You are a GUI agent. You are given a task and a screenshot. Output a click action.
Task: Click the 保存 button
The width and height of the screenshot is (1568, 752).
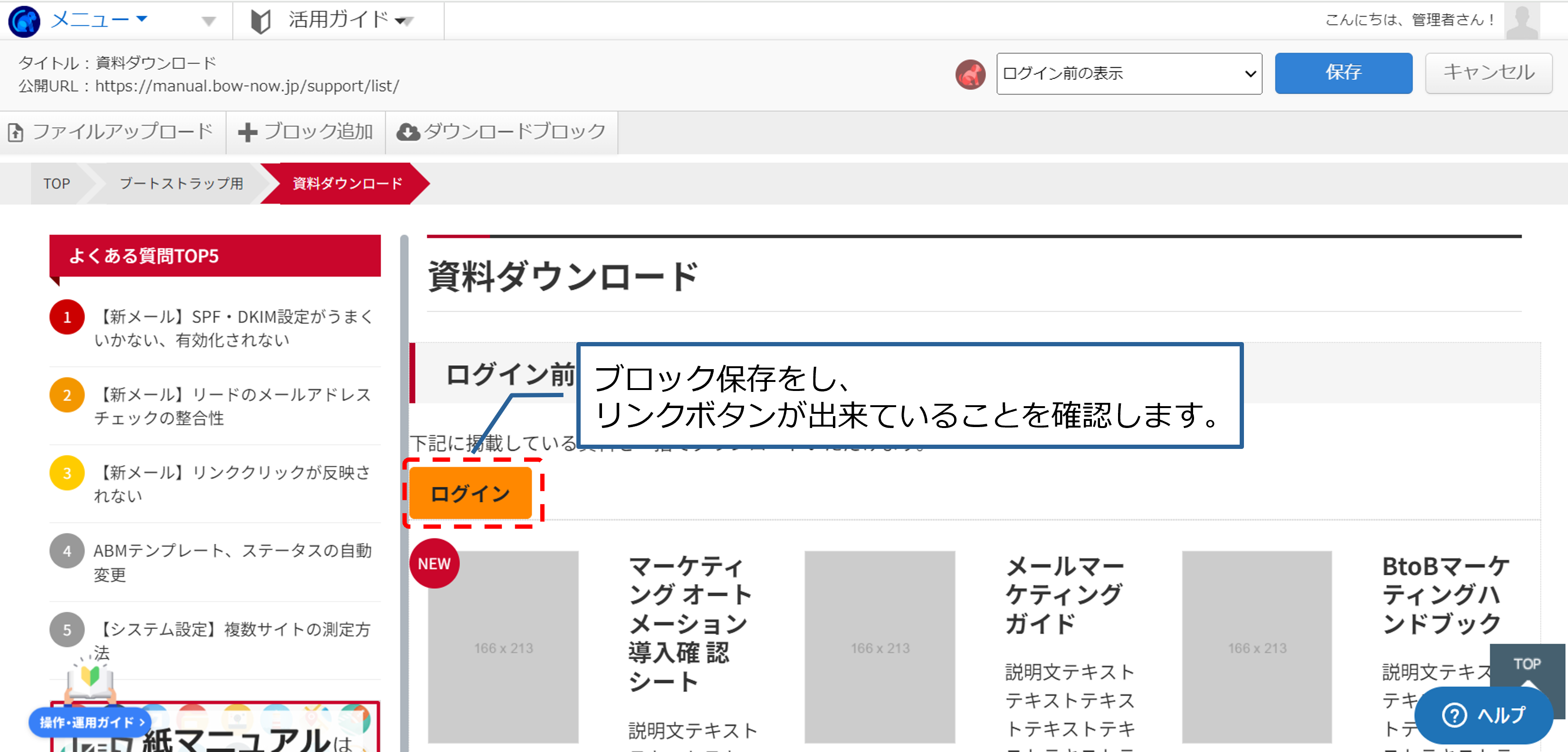coord(1343,73)
